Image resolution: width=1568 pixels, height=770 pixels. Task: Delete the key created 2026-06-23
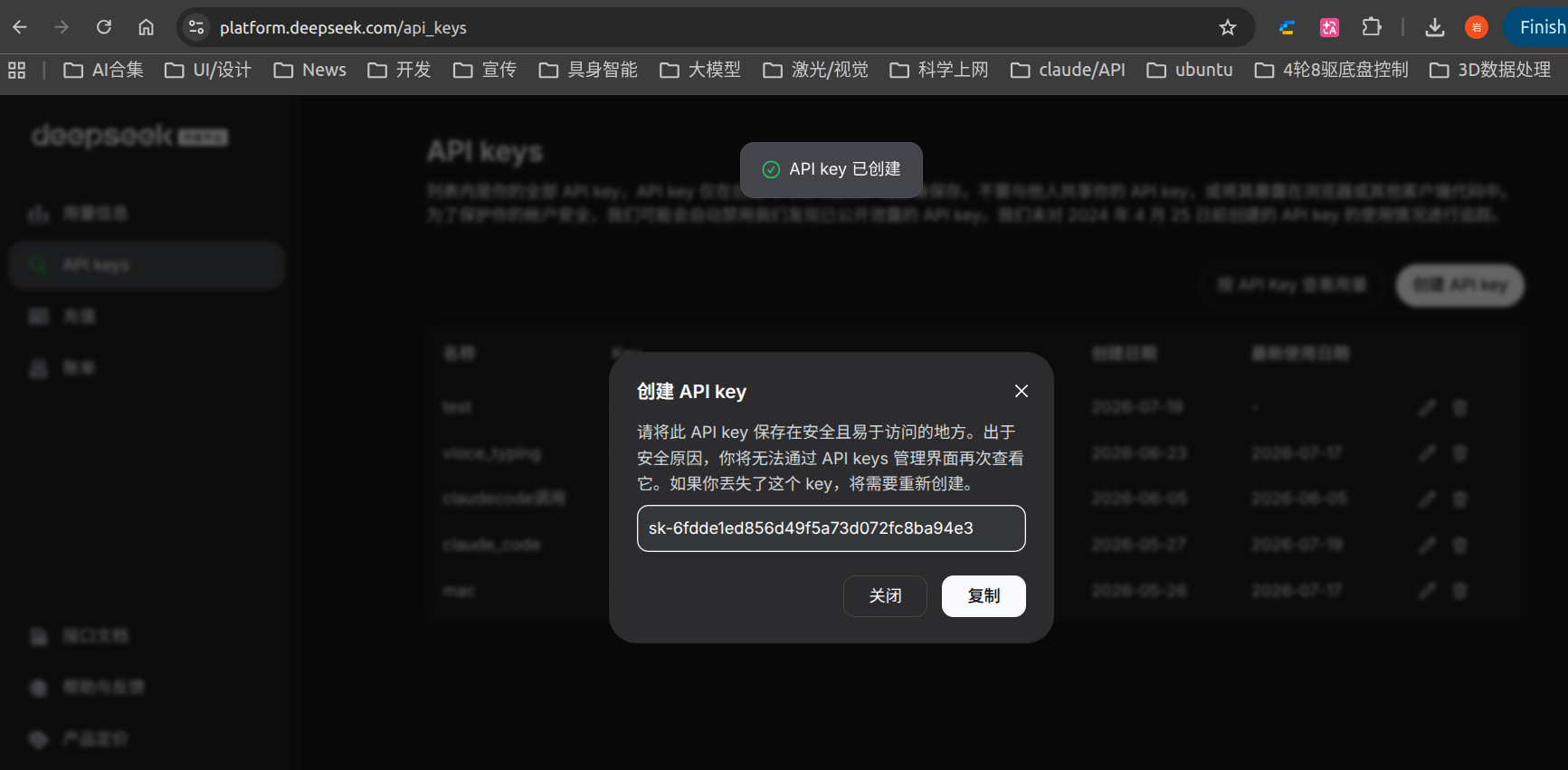(1459, 452)
